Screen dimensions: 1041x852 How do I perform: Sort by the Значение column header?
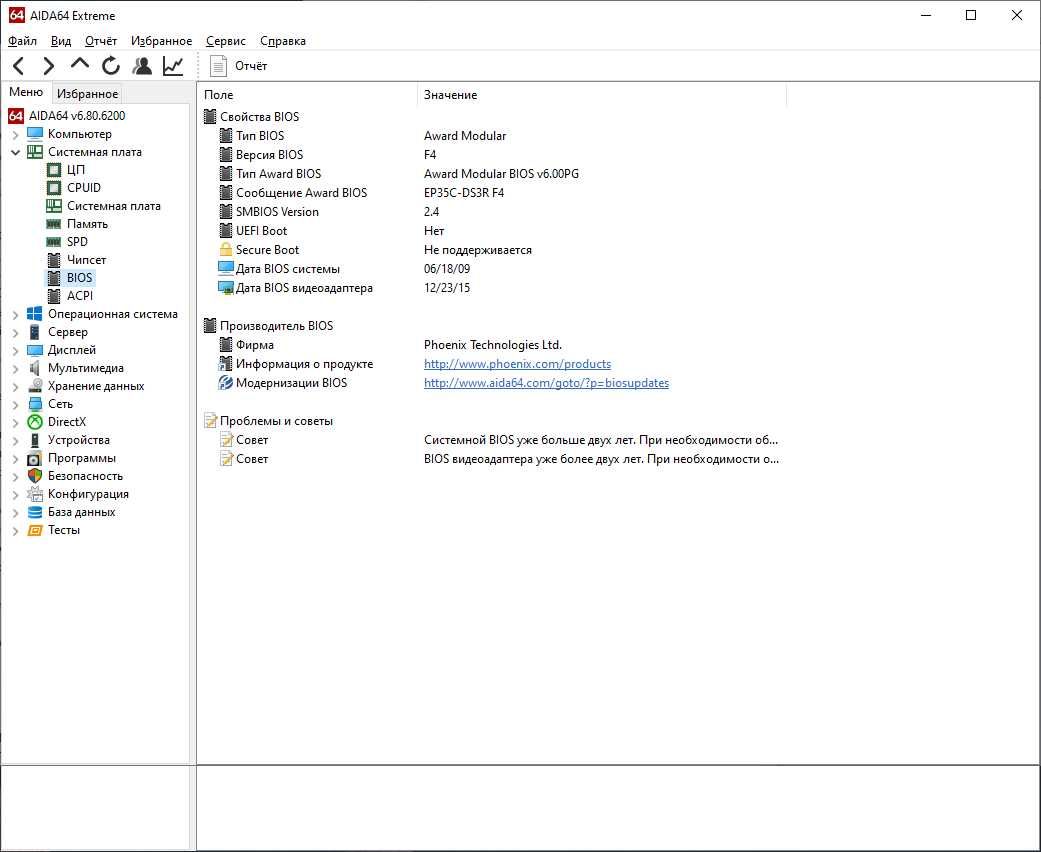pos(601,95)
